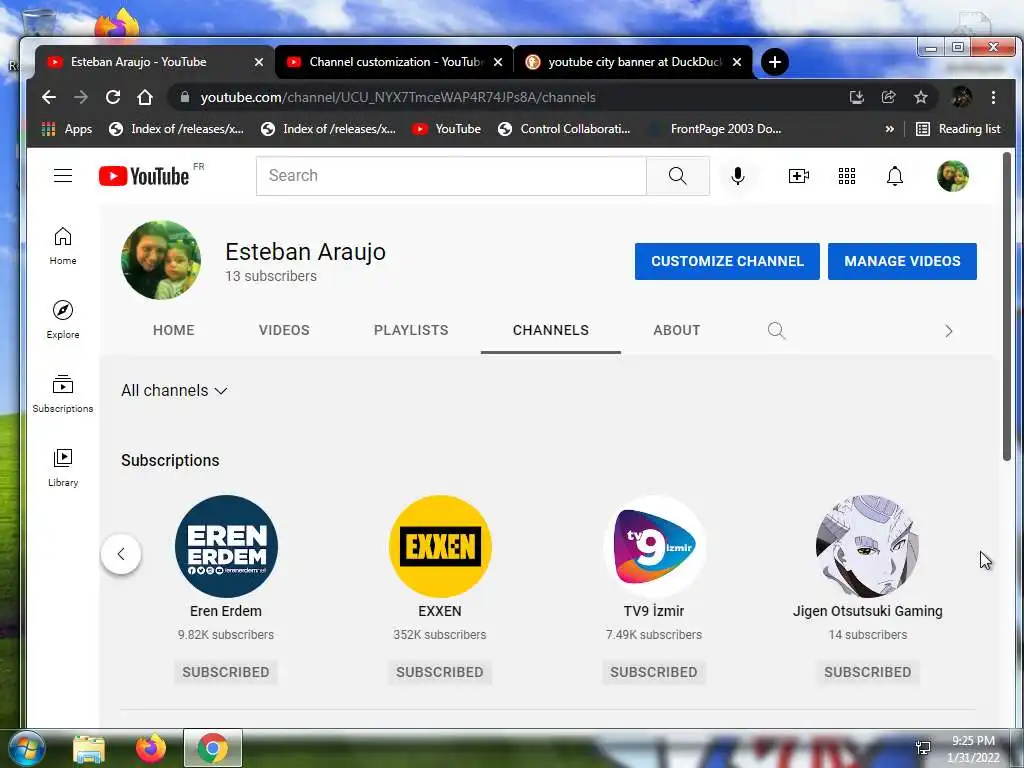Open account avatar menu in YouTube header

click(953, 176)
